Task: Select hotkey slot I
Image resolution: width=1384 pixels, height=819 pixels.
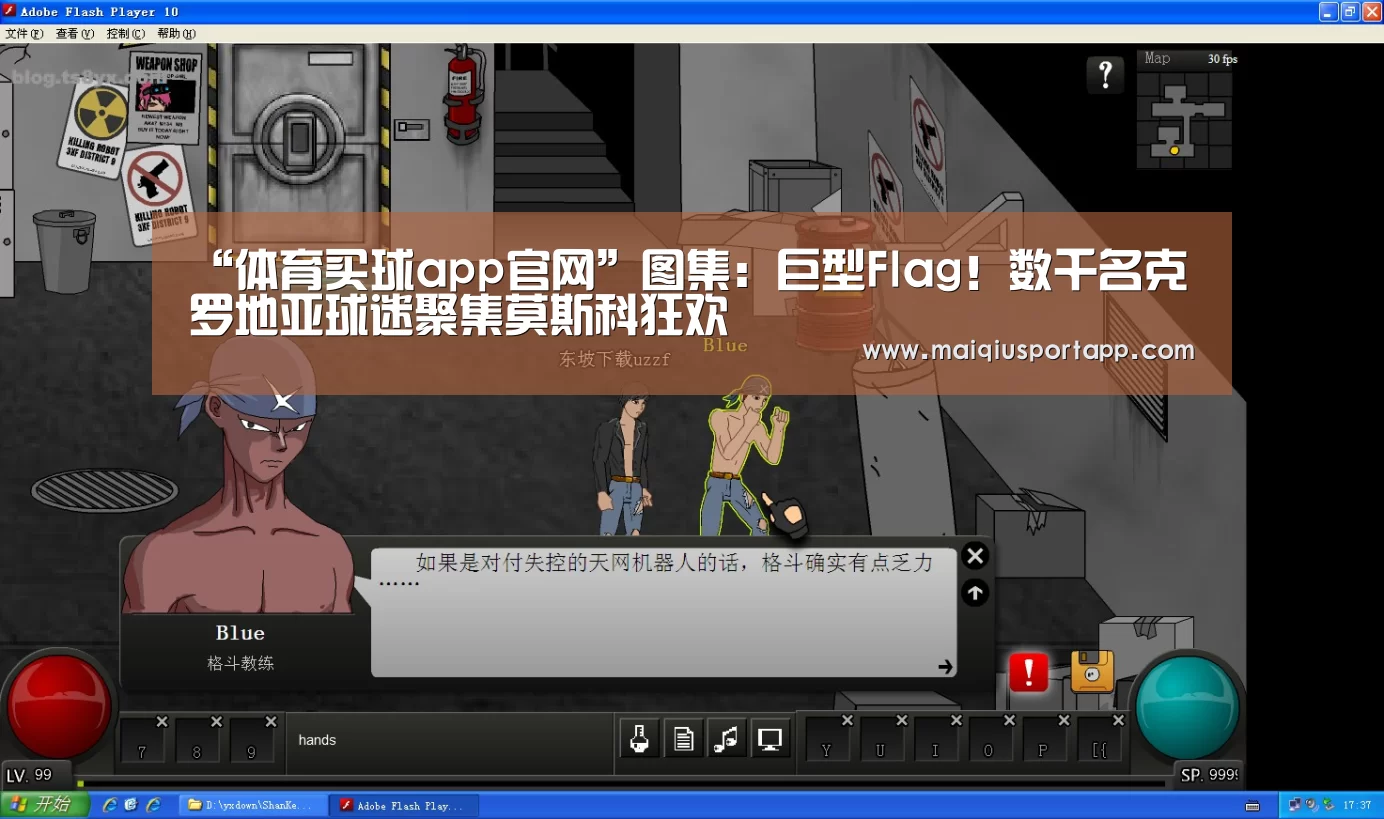Action: [x=935, y=741]
